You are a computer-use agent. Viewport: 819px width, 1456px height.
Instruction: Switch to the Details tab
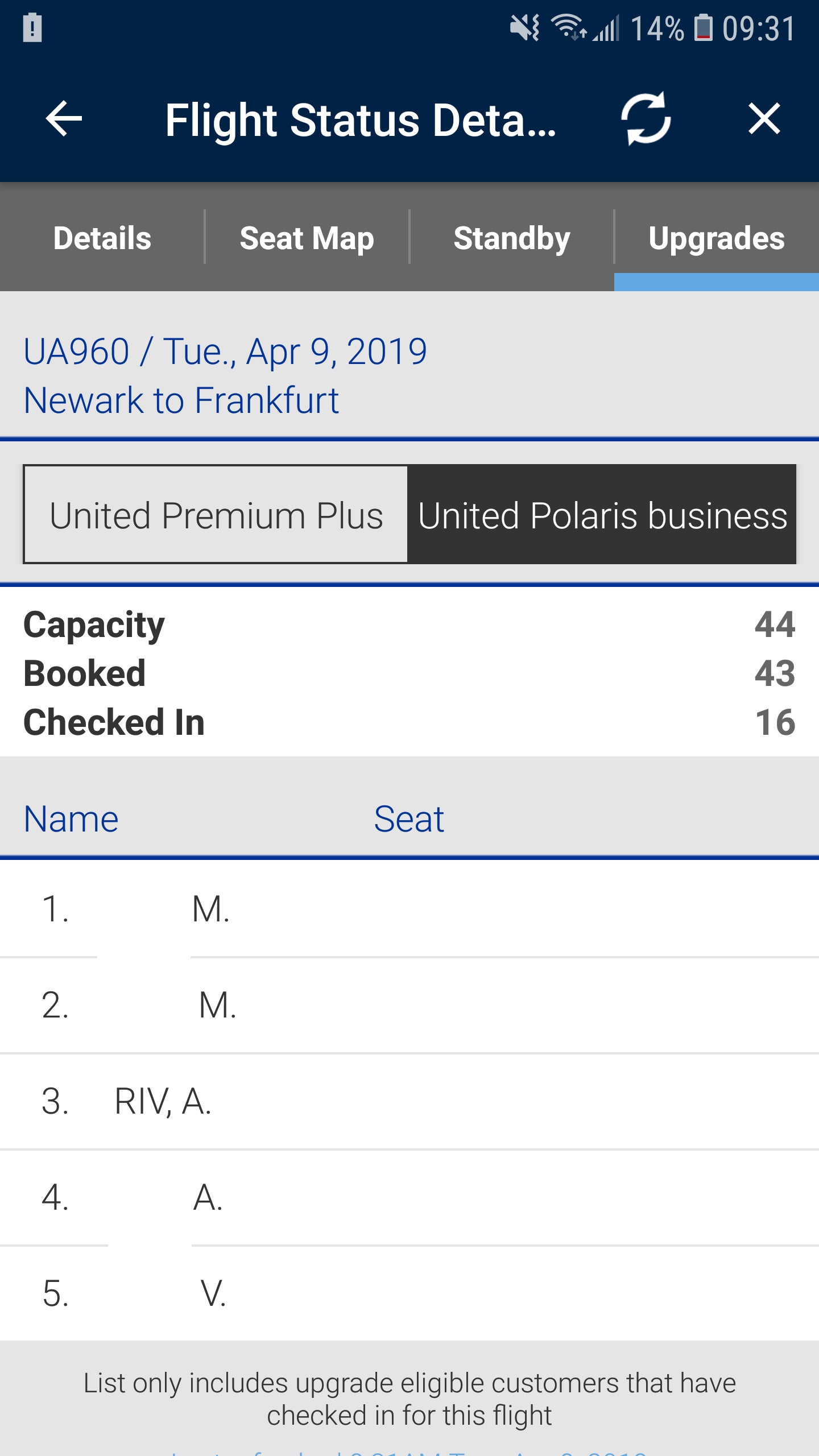pyautogui.click(x=102, y=238)
